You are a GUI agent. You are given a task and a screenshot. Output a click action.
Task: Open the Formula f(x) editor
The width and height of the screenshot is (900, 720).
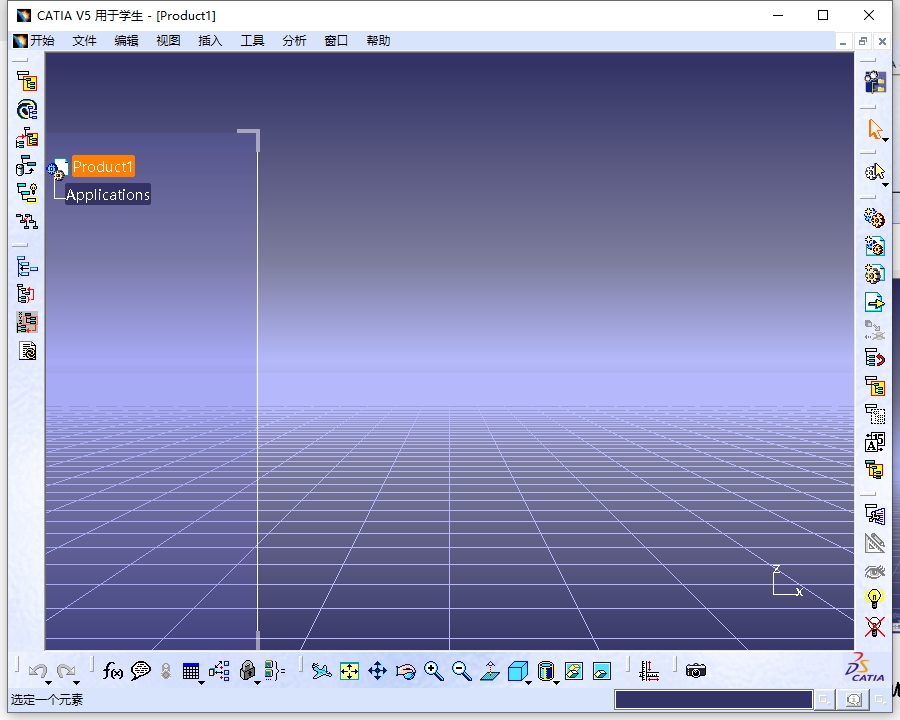point(112,671)
